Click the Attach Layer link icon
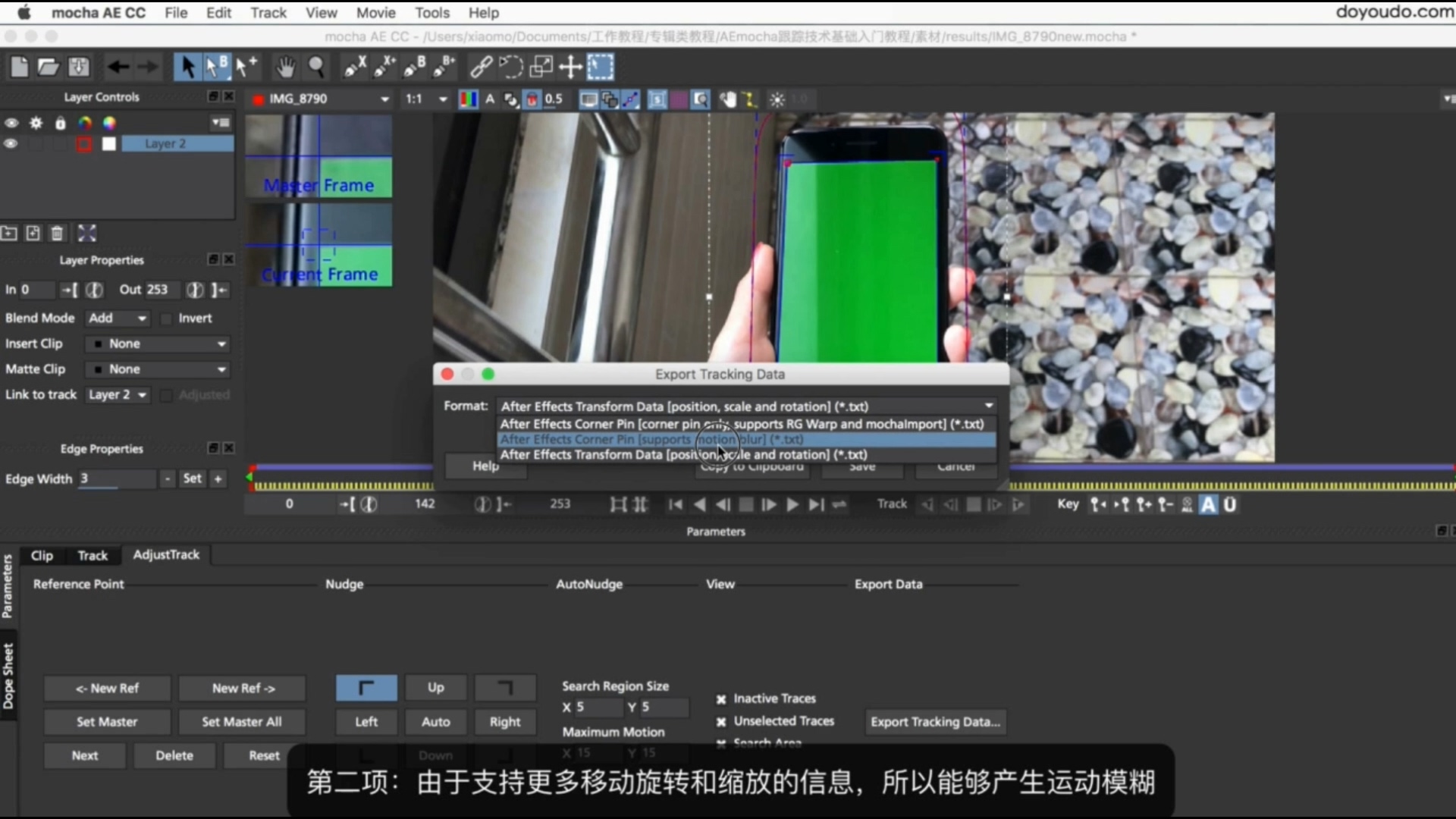The image size is (1456, 819). tap(481, 67)
